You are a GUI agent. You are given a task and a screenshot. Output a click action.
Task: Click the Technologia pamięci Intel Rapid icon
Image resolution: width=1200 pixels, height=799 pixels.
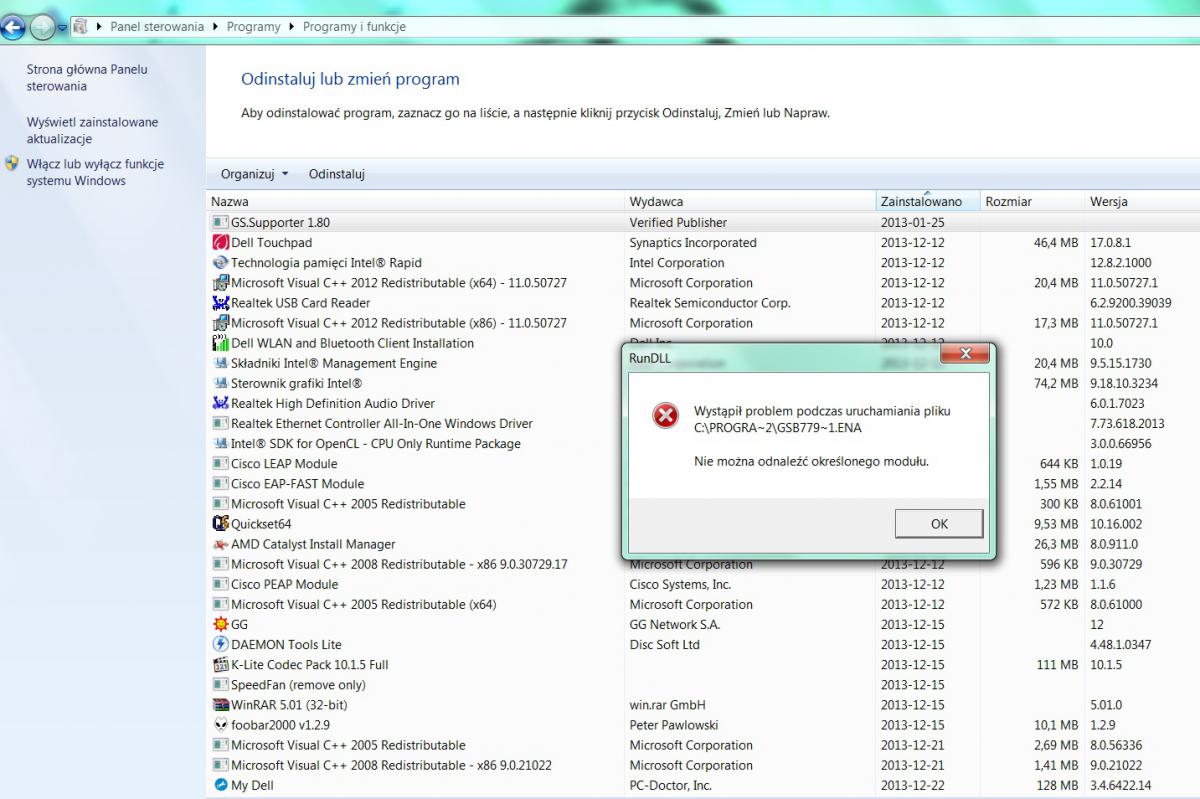(221, 262)
